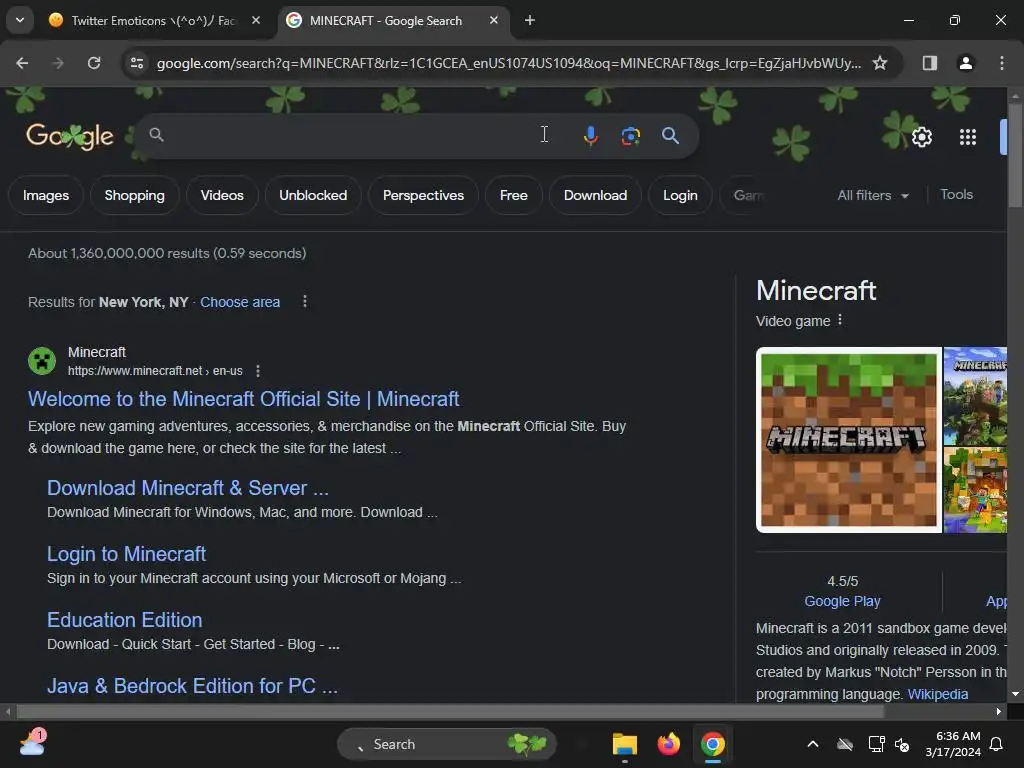Screen dimensions: 1024x768
Task: Click the horizontal page scrollbar
Action: (x=451, y=711)
